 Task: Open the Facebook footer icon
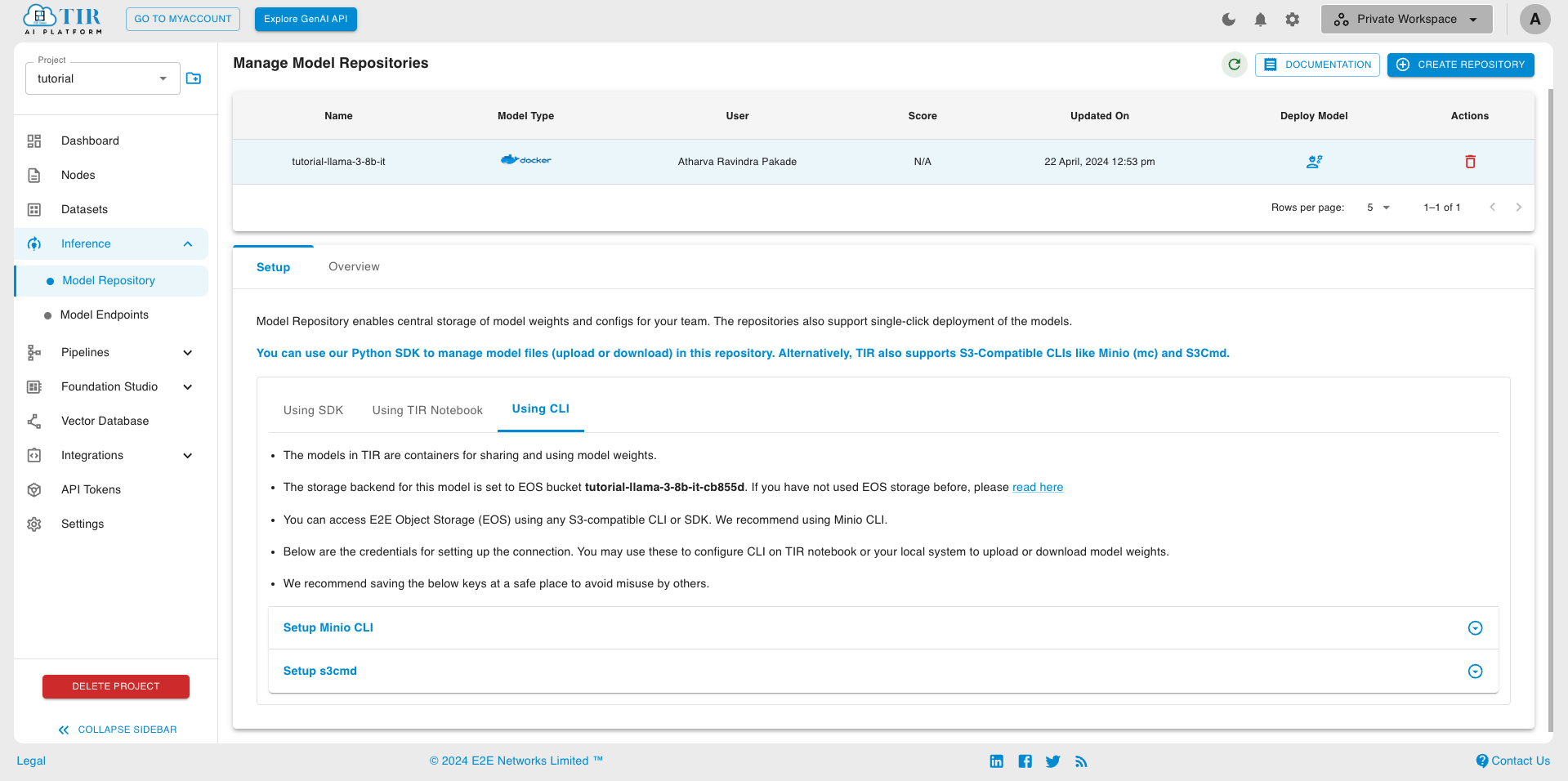(x=1025, y=761)
